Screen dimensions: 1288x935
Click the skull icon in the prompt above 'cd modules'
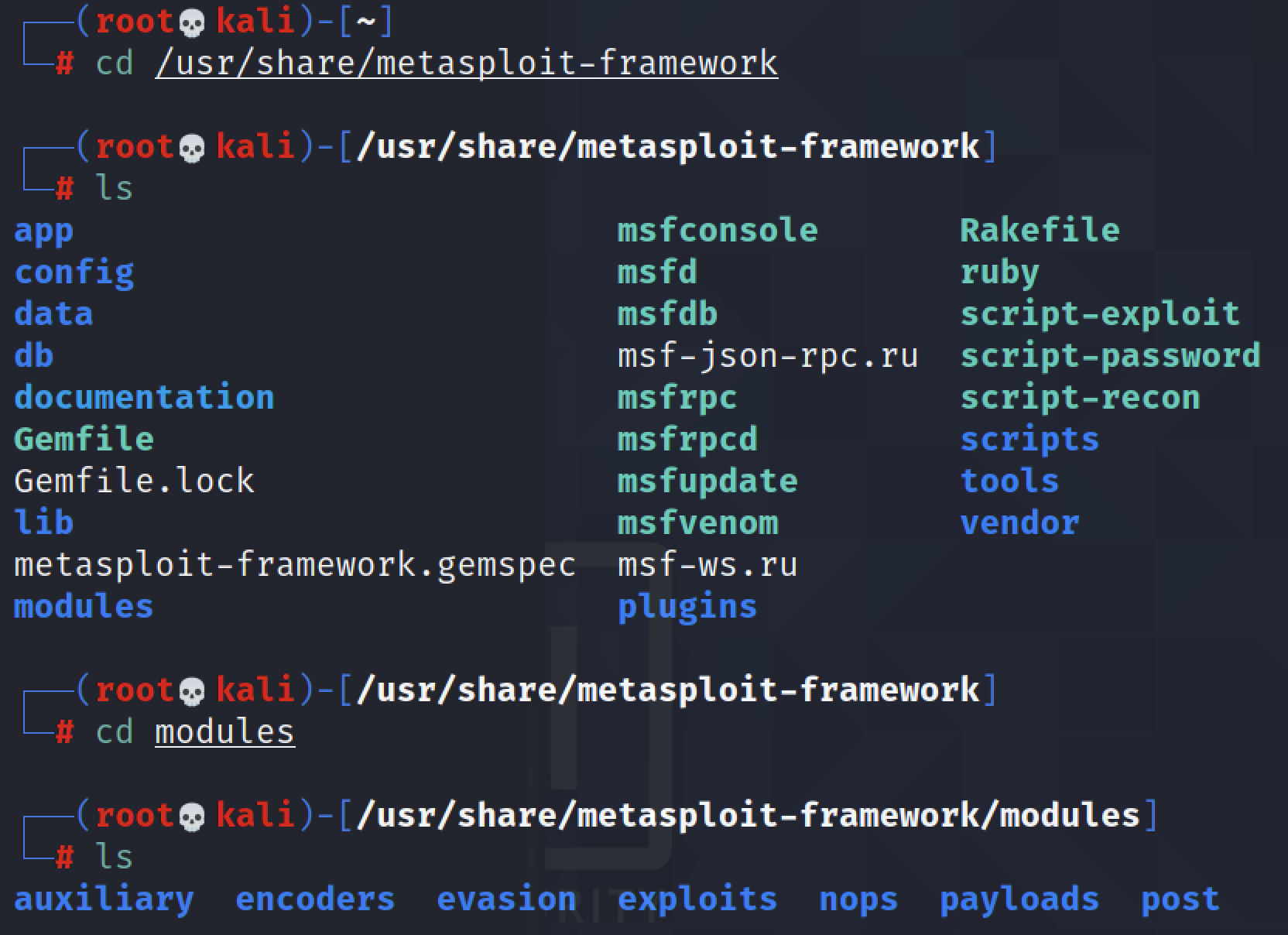click(x=192, y=691)
